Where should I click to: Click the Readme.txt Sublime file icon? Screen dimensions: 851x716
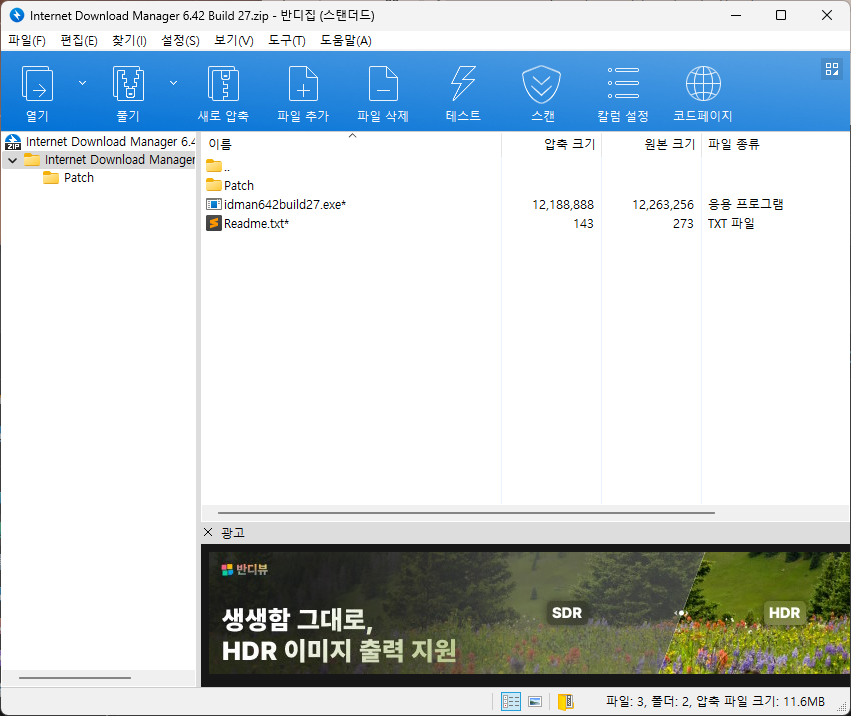214,224
